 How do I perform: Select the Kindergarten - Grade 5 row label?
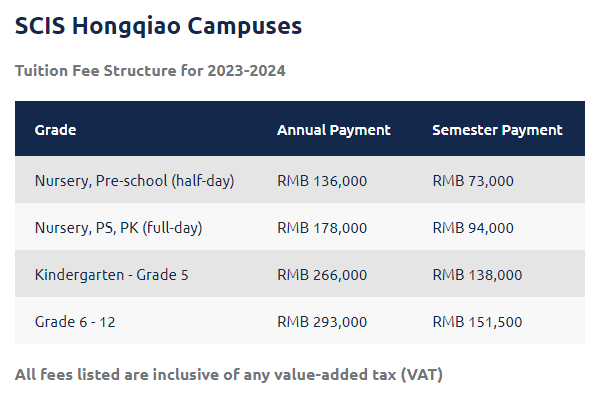coord(112,275)
